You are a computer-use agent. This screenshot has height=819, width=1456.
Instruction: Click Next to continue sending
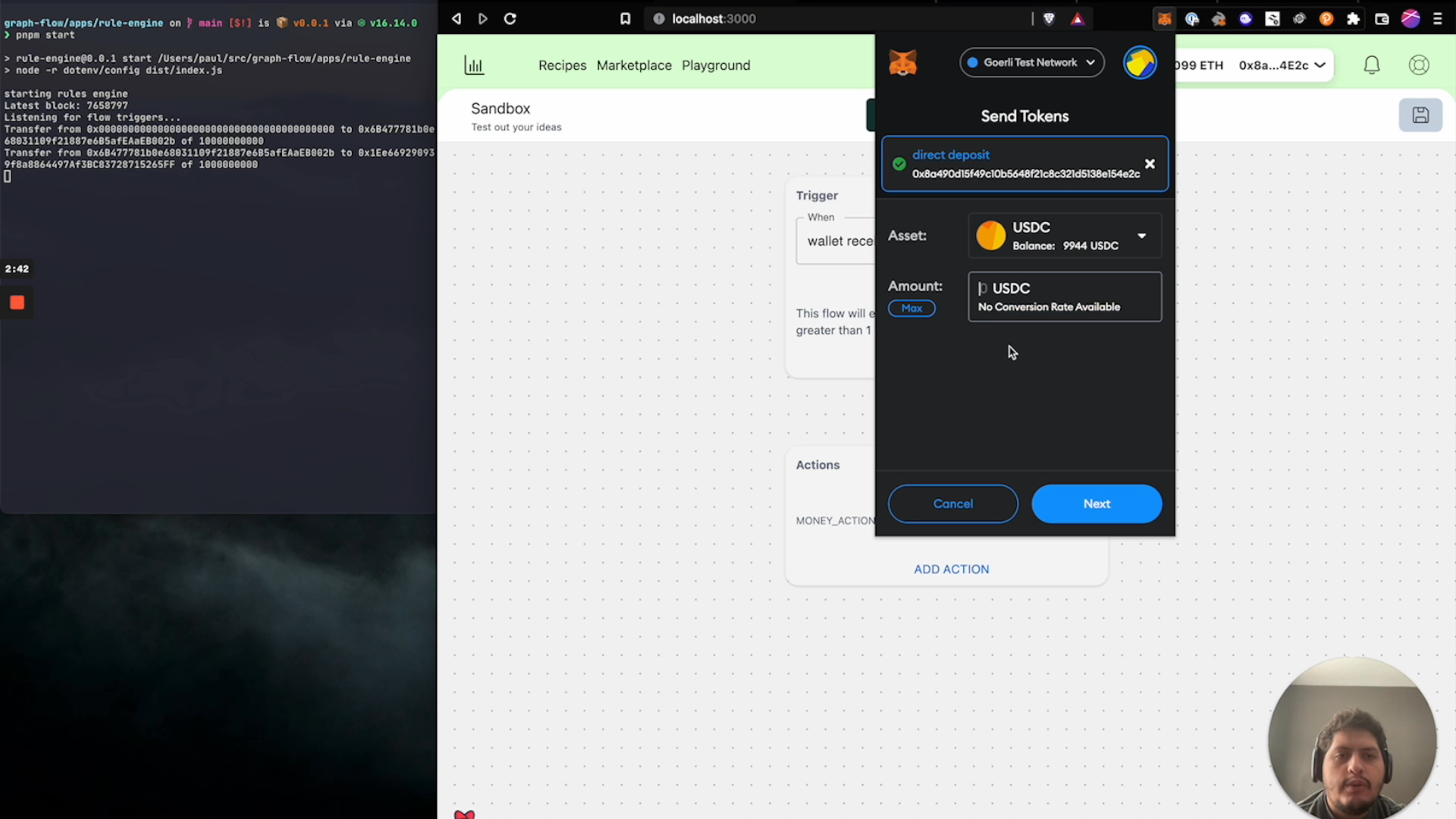[x=1097, y=504]
